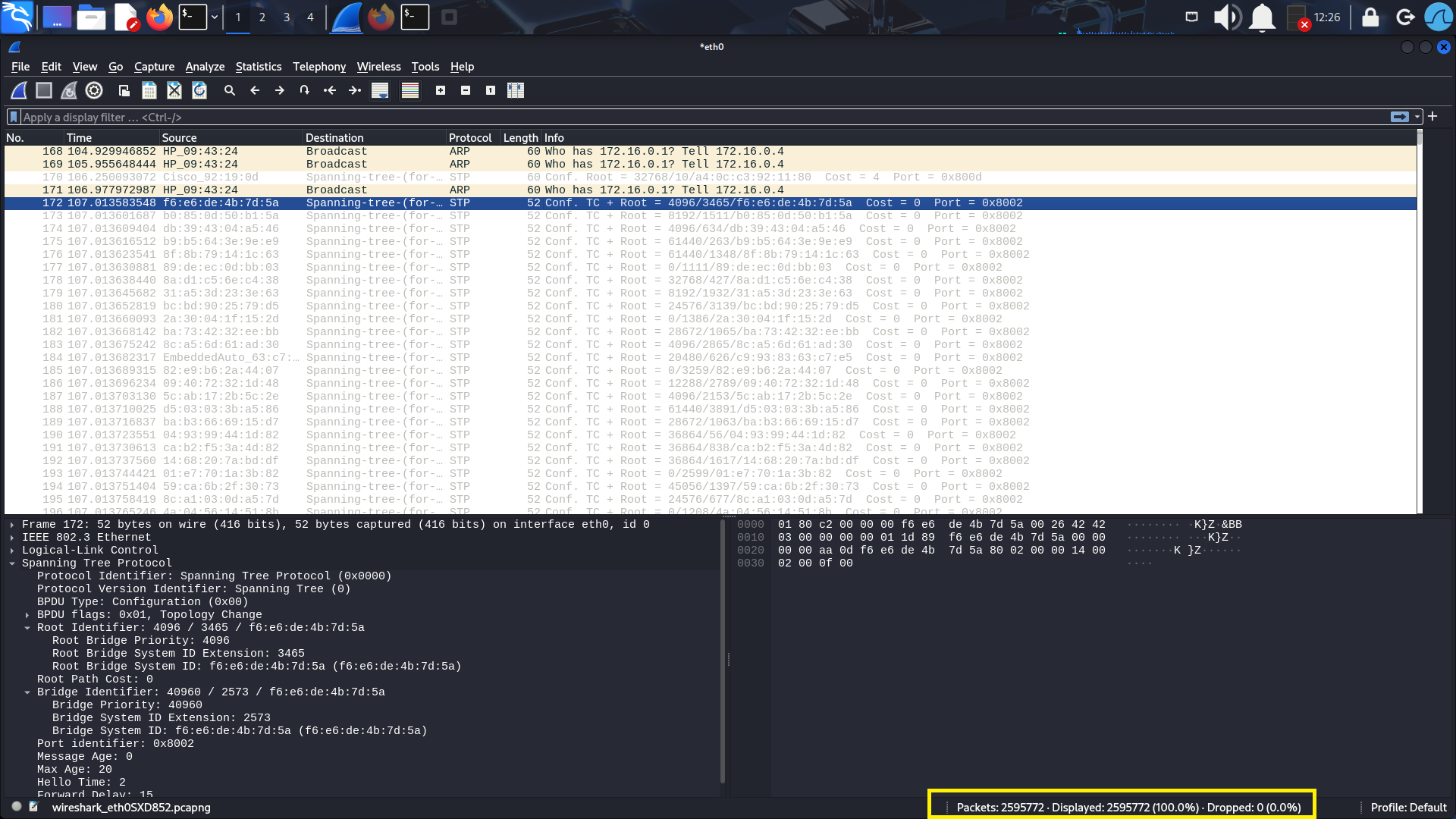Sort by Time column header
1456x819 pixels.
(111, 138)
